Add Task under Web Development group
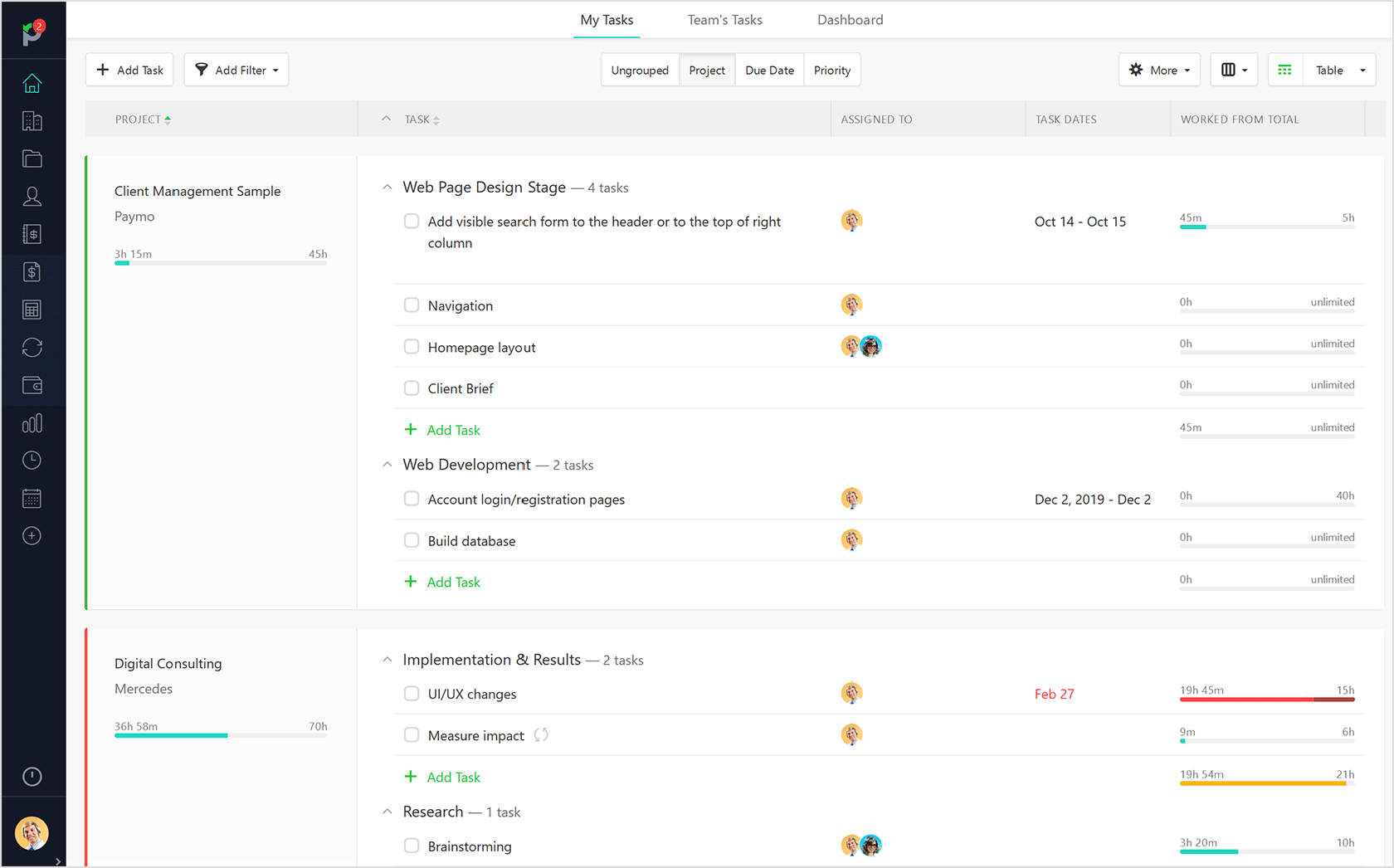The height and width of the screenshot is (868, 1394). 442,582
